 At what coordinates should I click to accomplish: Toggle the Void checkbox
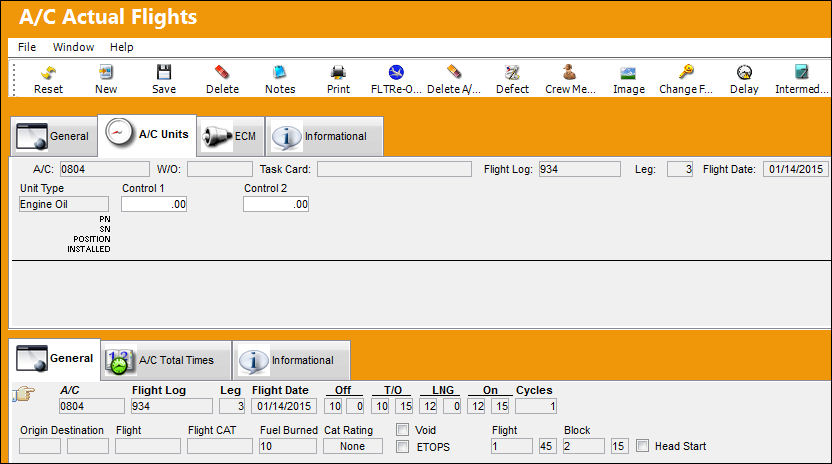(403, 429)
